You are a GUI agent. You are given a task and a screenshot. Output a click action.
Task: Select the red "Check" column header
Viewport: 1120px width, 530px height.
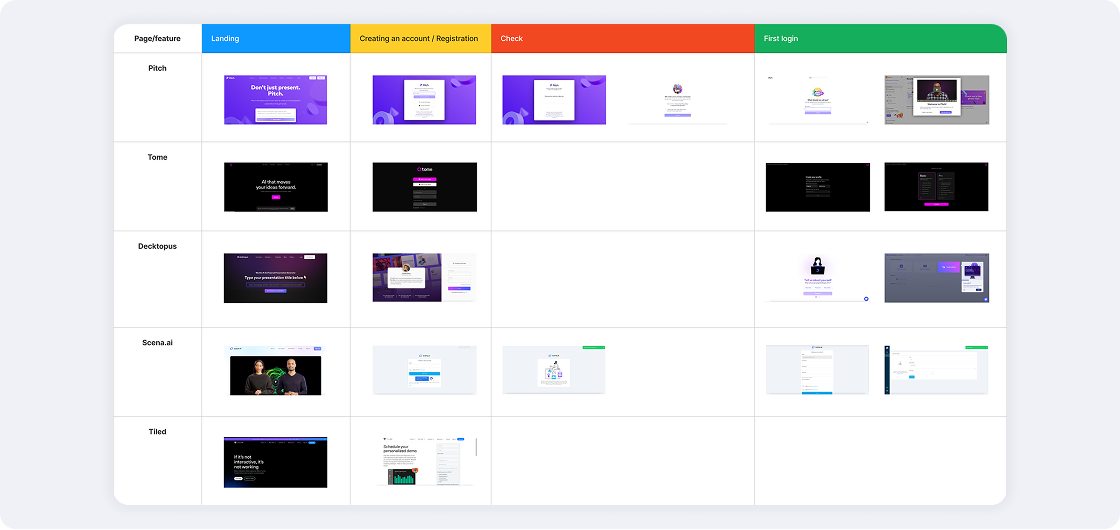[x=623, y=39]
